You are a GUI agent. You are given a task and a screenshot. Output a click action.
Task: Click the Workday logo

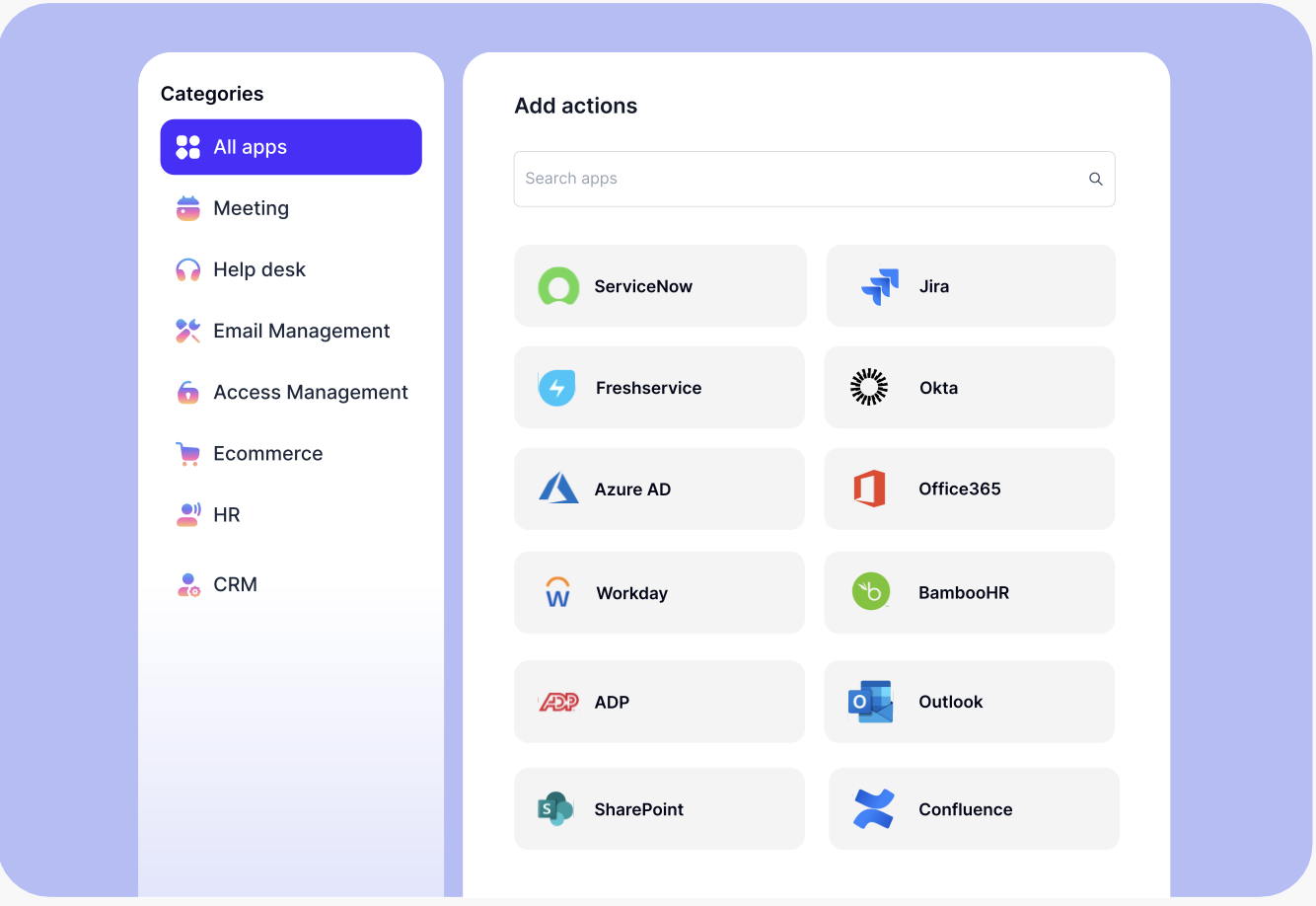(557, 592)
